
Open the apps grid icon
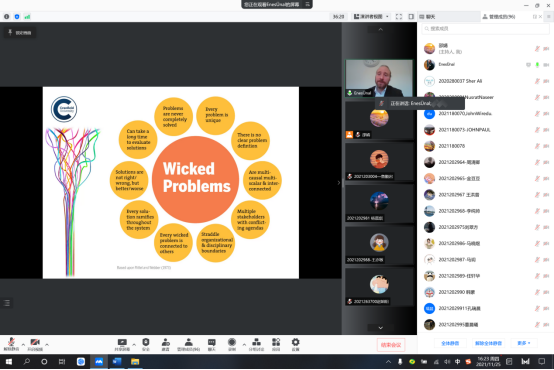[276, 344]
